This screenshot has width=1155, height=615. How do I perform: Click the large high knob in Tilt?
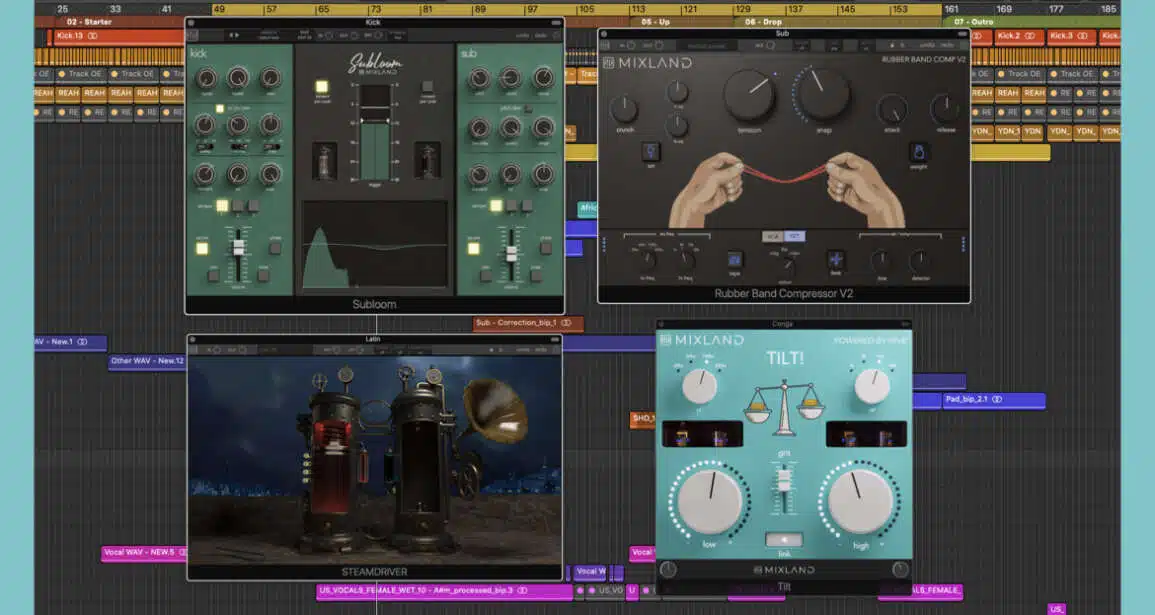pos(860,501)
